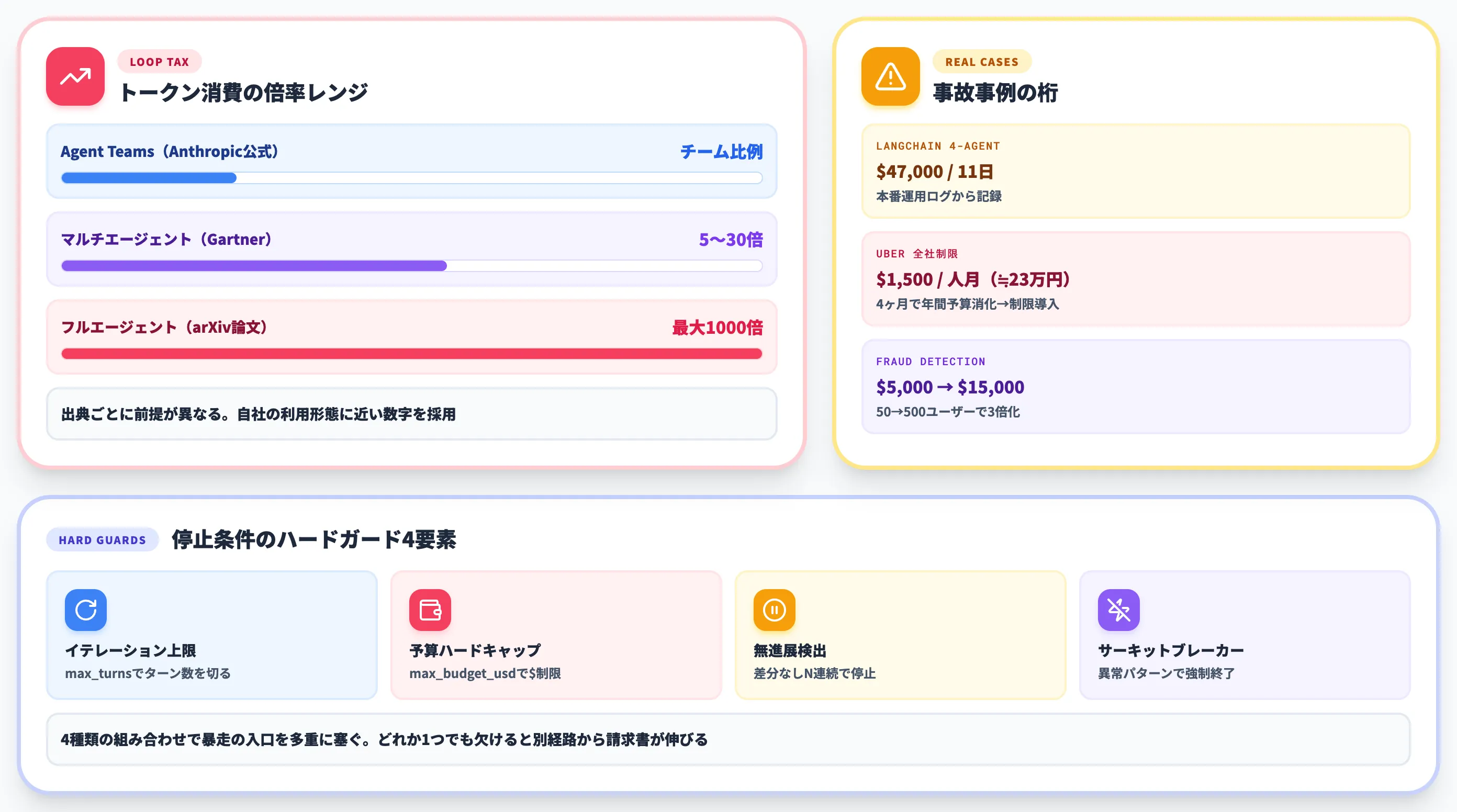Image resolution: width=1457 pixels, height=812 pixels.
Task: Click the blue refresh iteration icon
Action: 86,610
